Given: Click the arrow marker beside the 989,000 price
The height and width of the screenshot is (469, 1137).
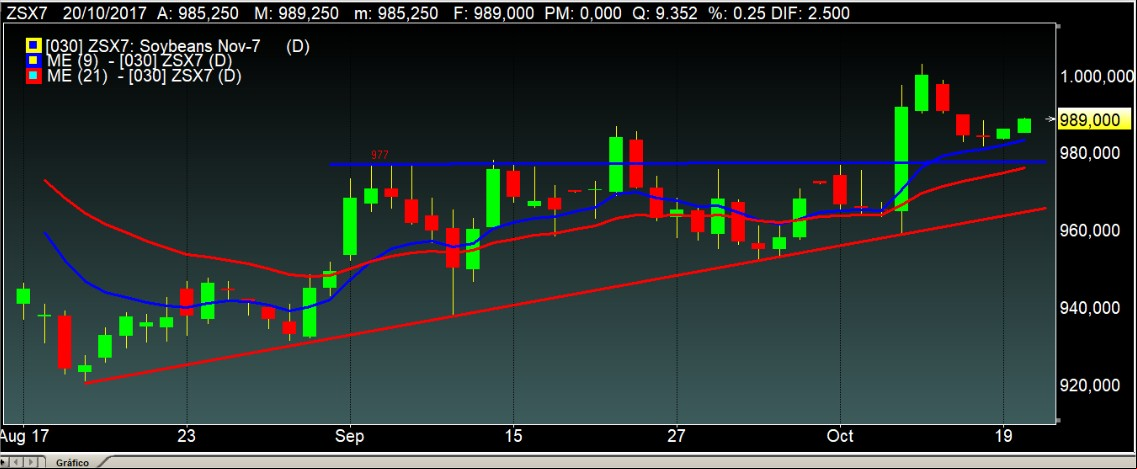Looking at the screenshot, I should 1051,120.
